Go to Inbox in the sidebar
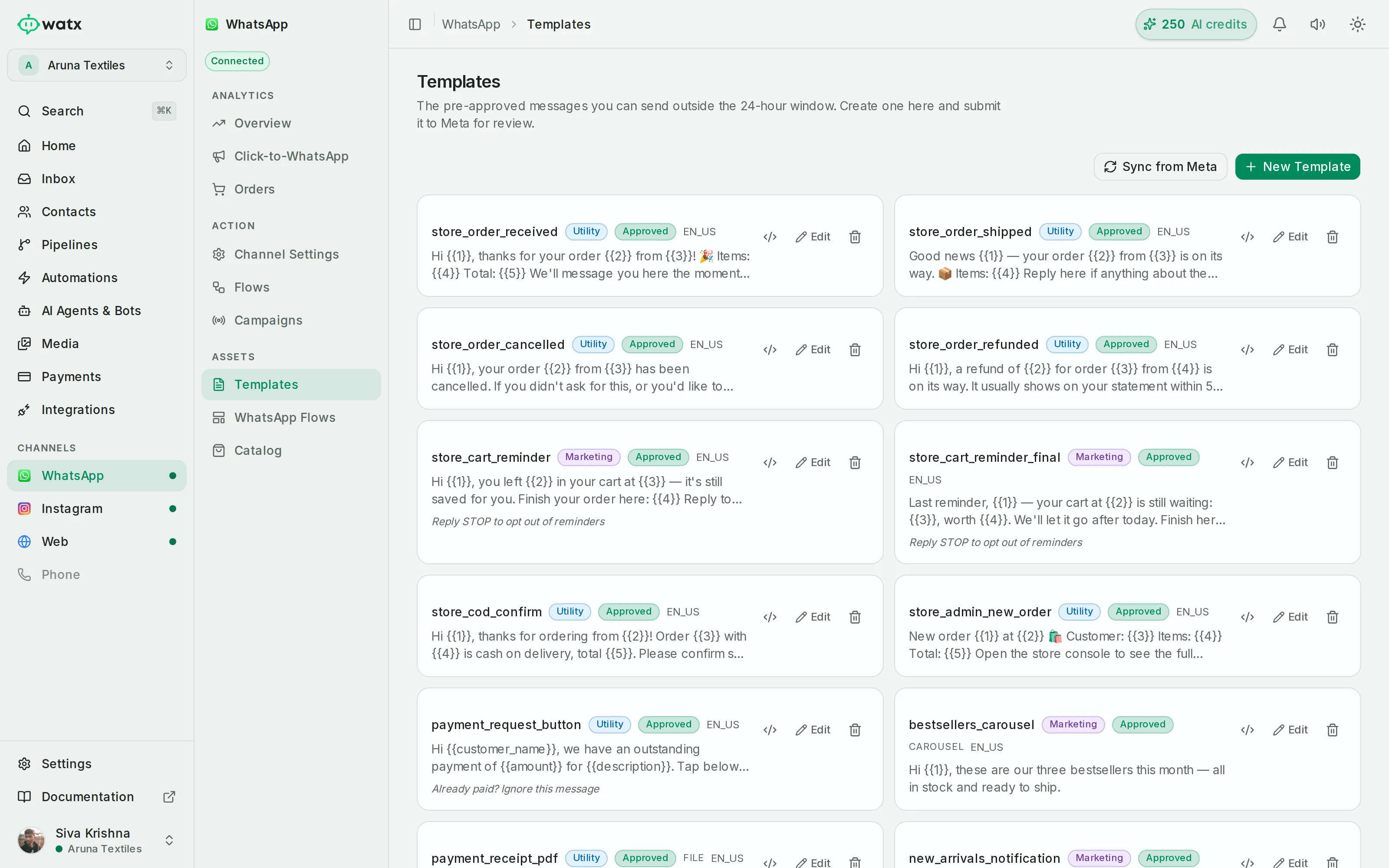This screenshot has height=868, width=1389. click(x=96, y=178)
